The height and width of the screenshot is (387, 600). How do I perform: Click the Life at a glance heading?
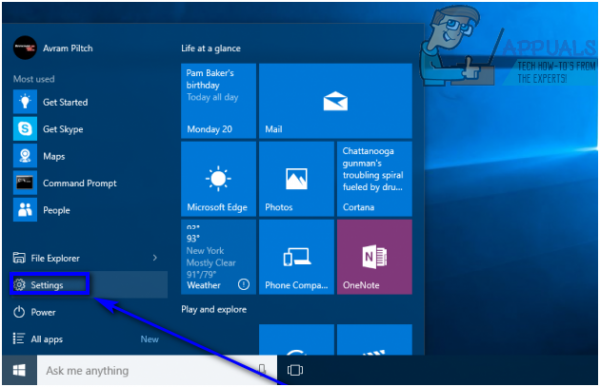(x=211, y=48)
